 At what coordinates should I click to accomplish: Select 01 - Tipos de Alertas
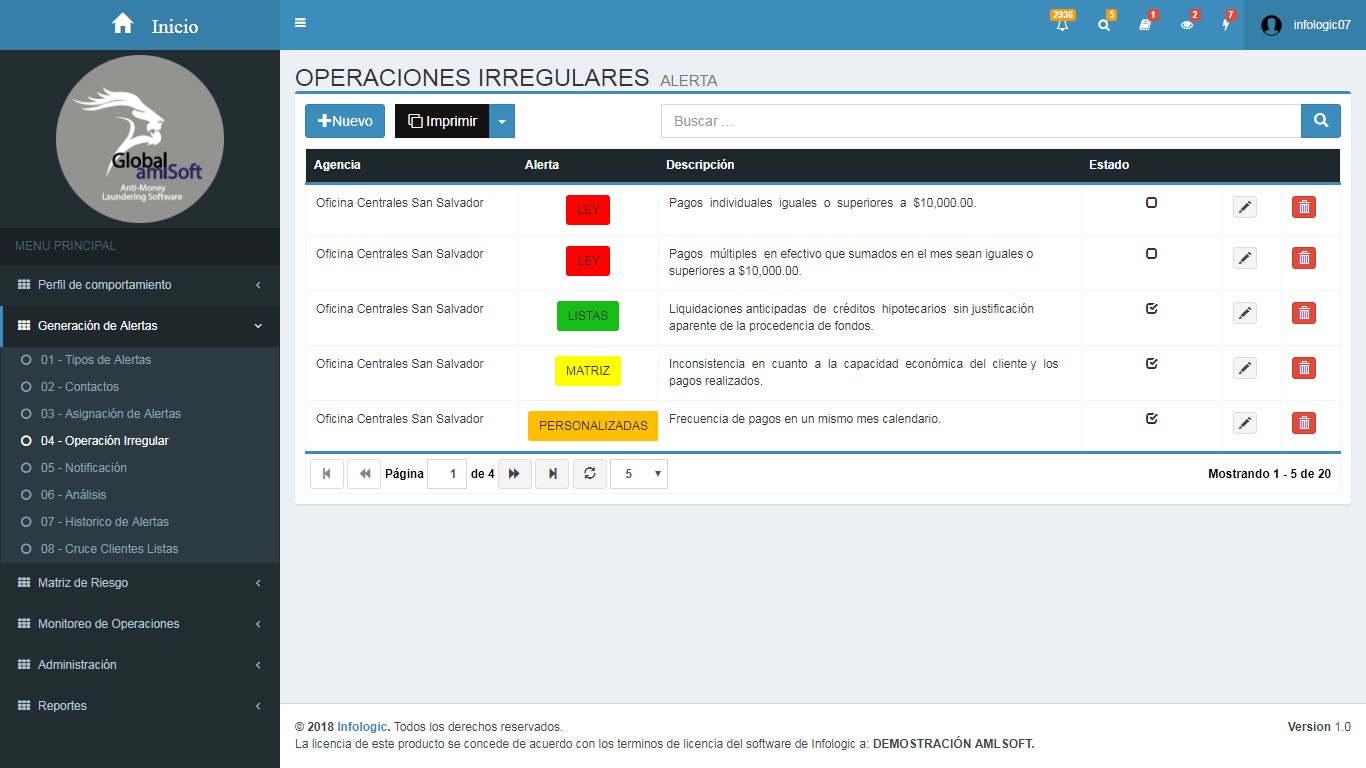96,360
